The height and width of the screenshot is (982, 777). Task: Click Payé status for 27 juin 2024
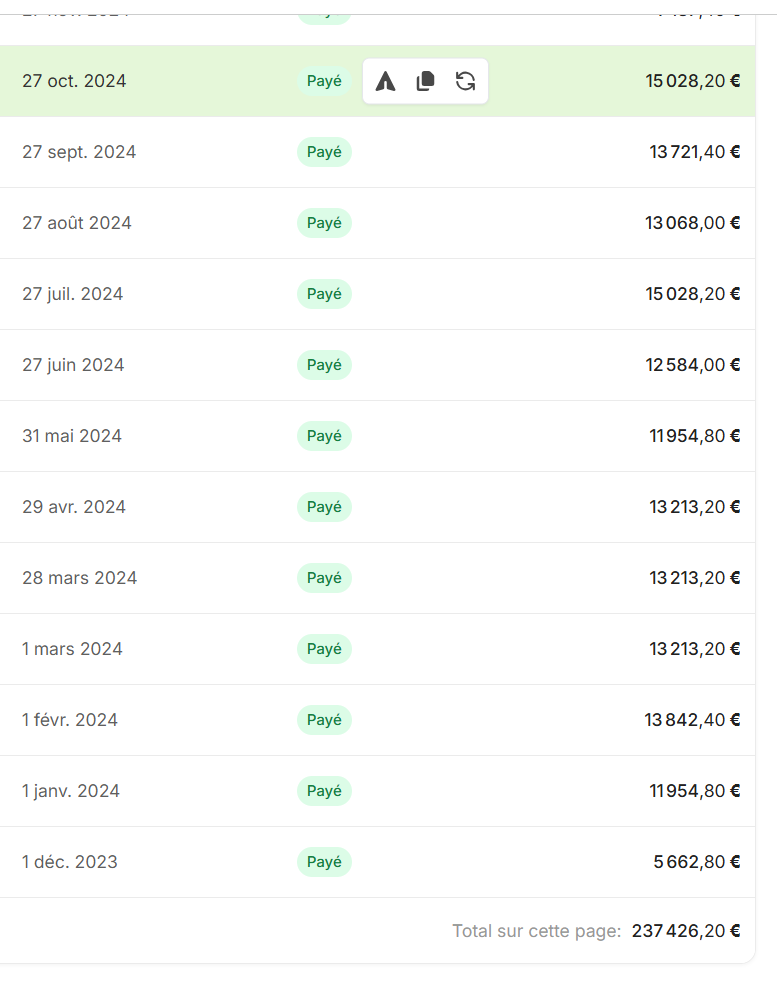click(324, 365)
